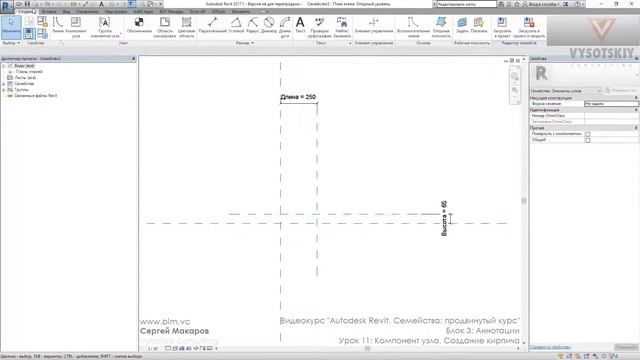
Task: Choose the Диаметр dimension tool
Action: point(269,25)
